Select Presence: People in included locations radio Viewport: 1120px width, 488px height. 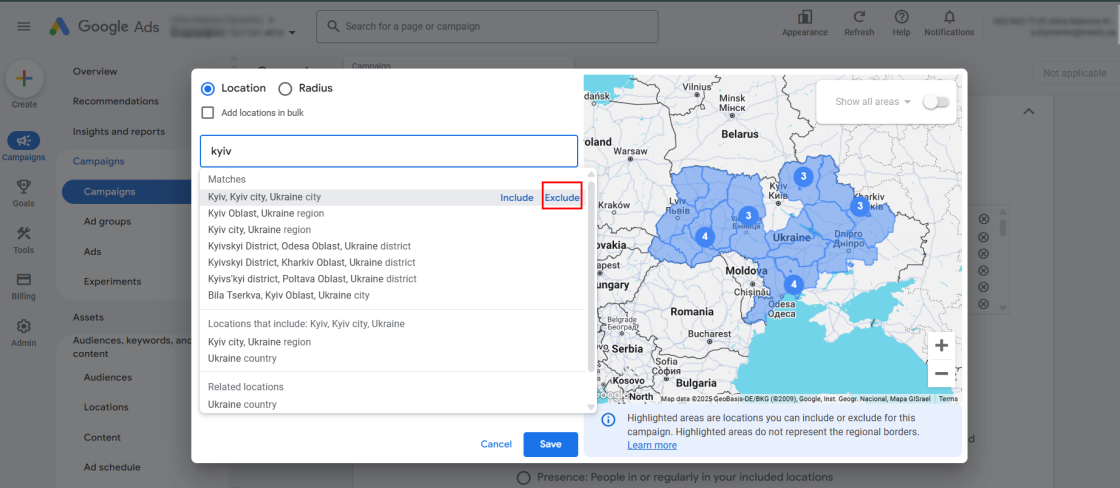524,477
